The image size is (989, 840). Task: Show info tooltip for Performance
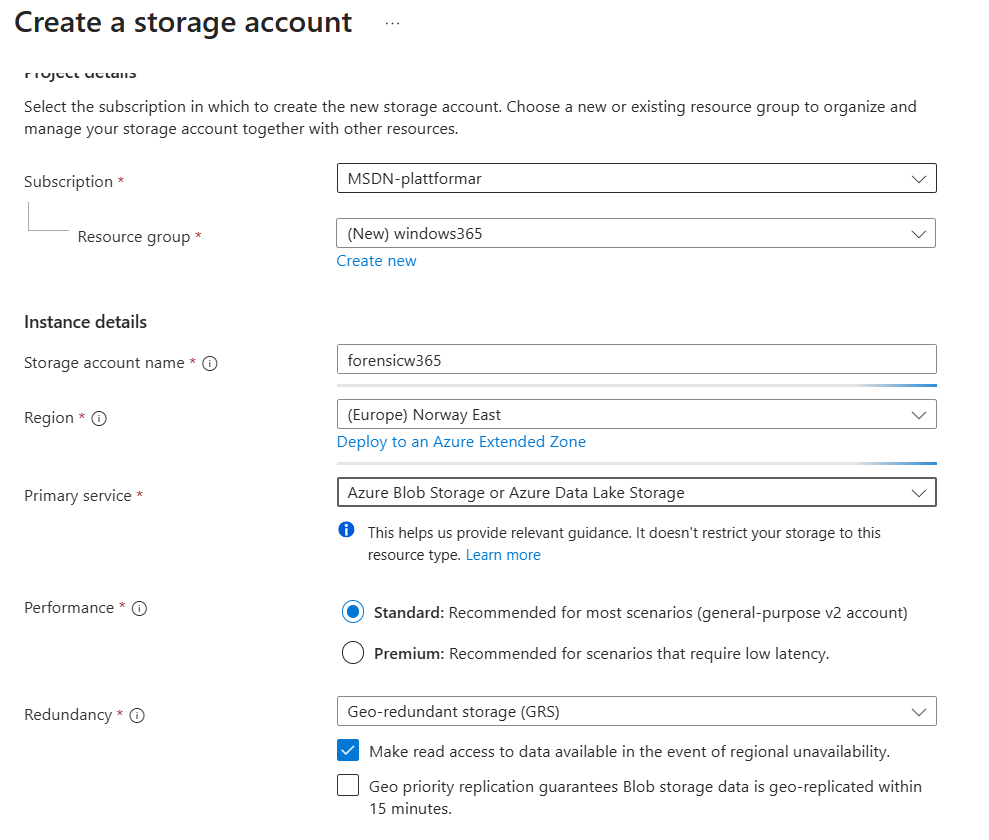coord(139,609)
